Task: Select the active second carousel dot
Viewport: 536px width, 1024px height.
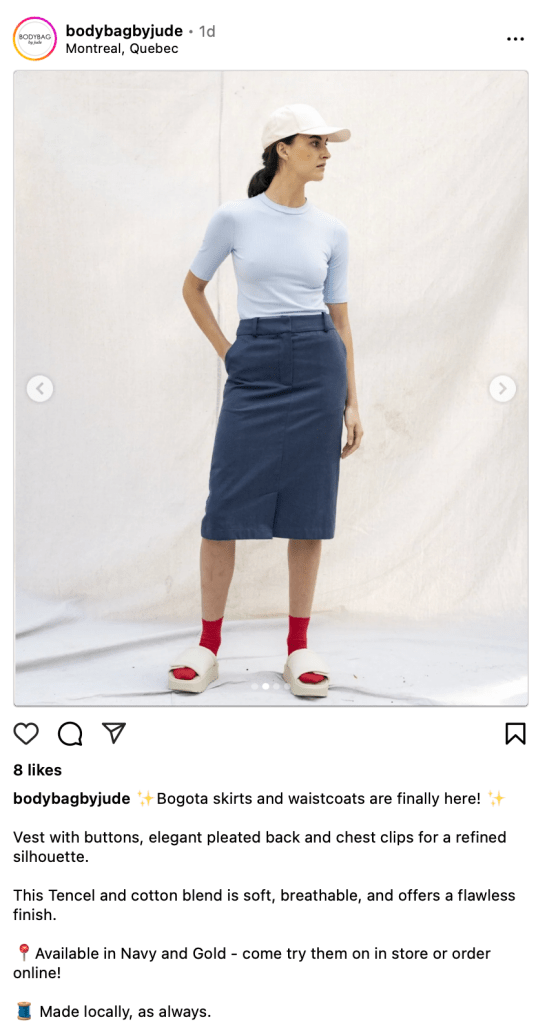Action: (x=266, y=686)
